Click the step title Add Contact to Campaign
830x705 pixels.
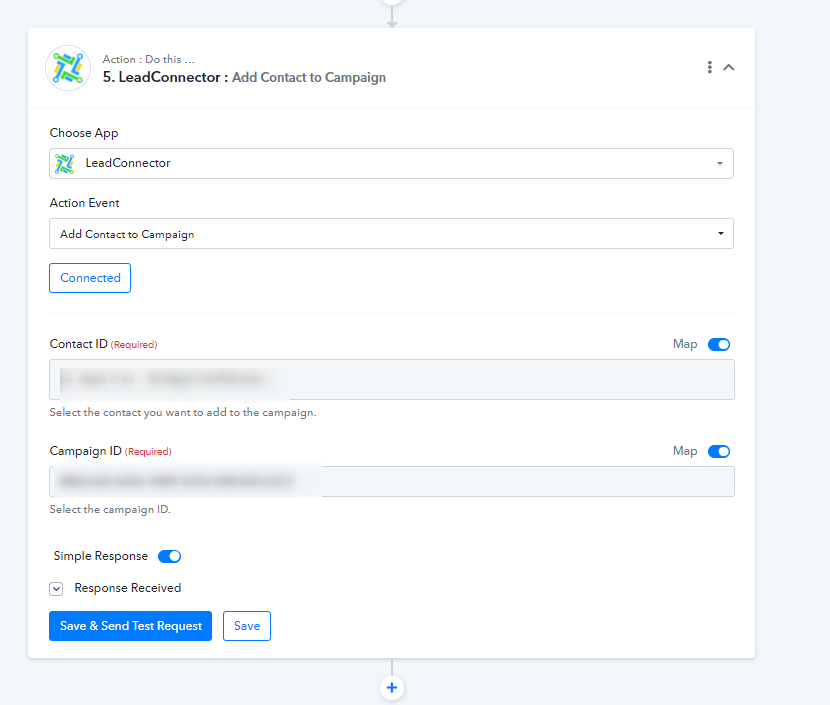point(309,77)
